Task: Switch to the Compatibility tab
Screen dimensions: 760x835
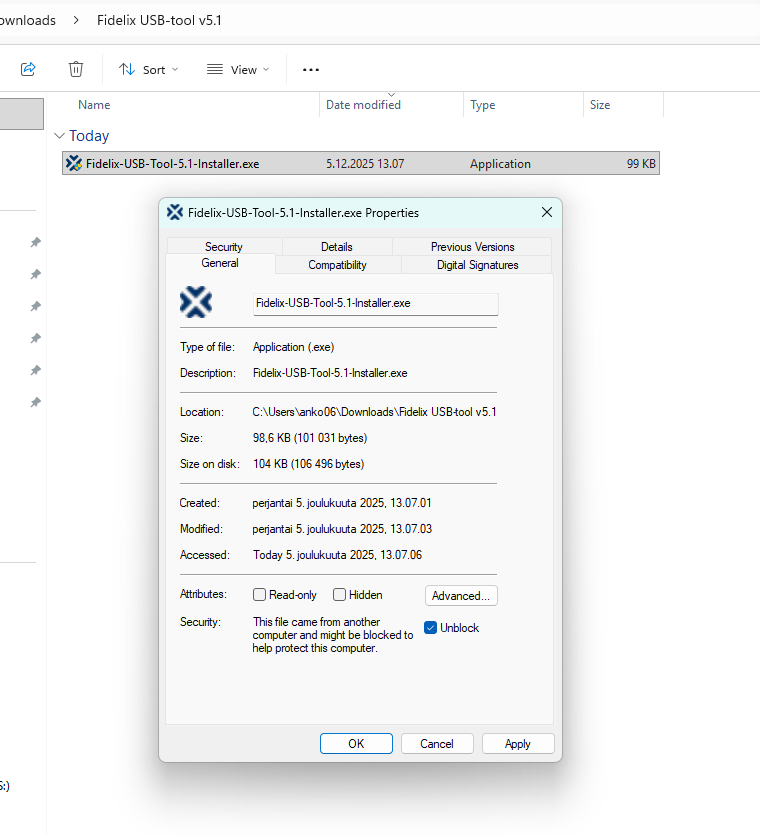Action: pyautogui.click(x=337, y=265)
